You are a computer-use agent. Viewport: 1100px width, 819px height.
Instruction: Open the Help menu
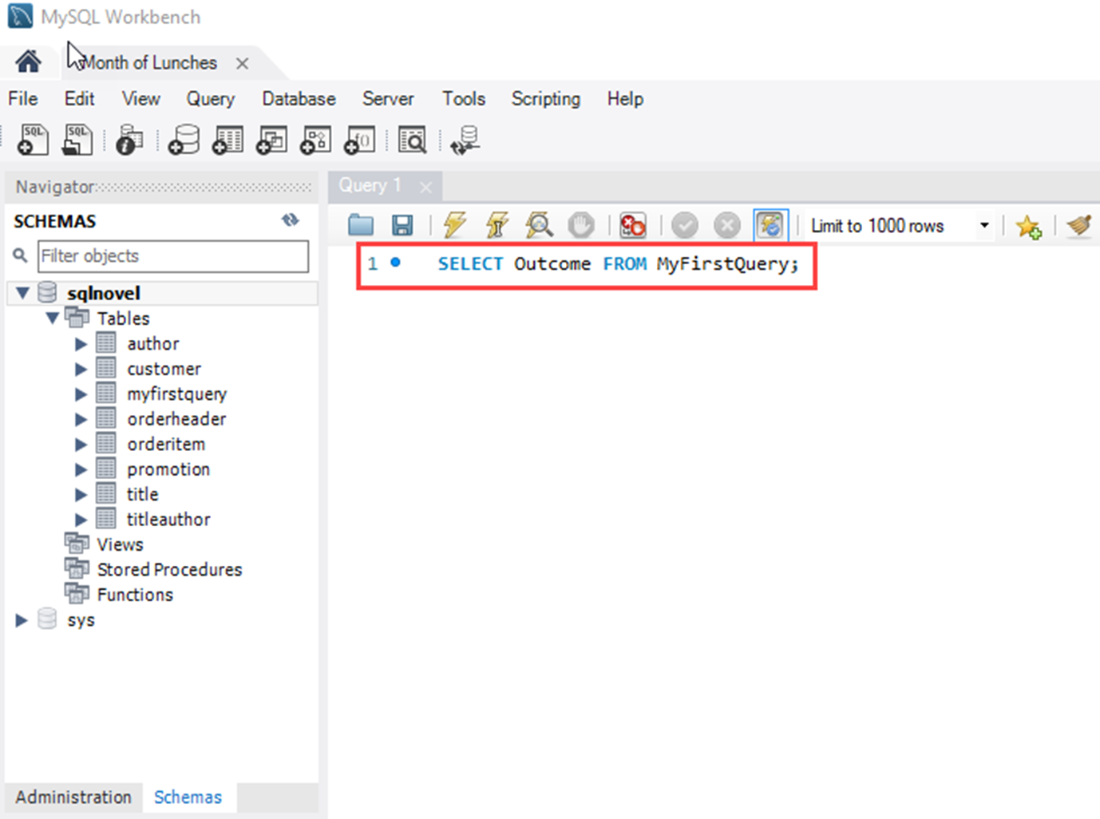click(625, 98)
